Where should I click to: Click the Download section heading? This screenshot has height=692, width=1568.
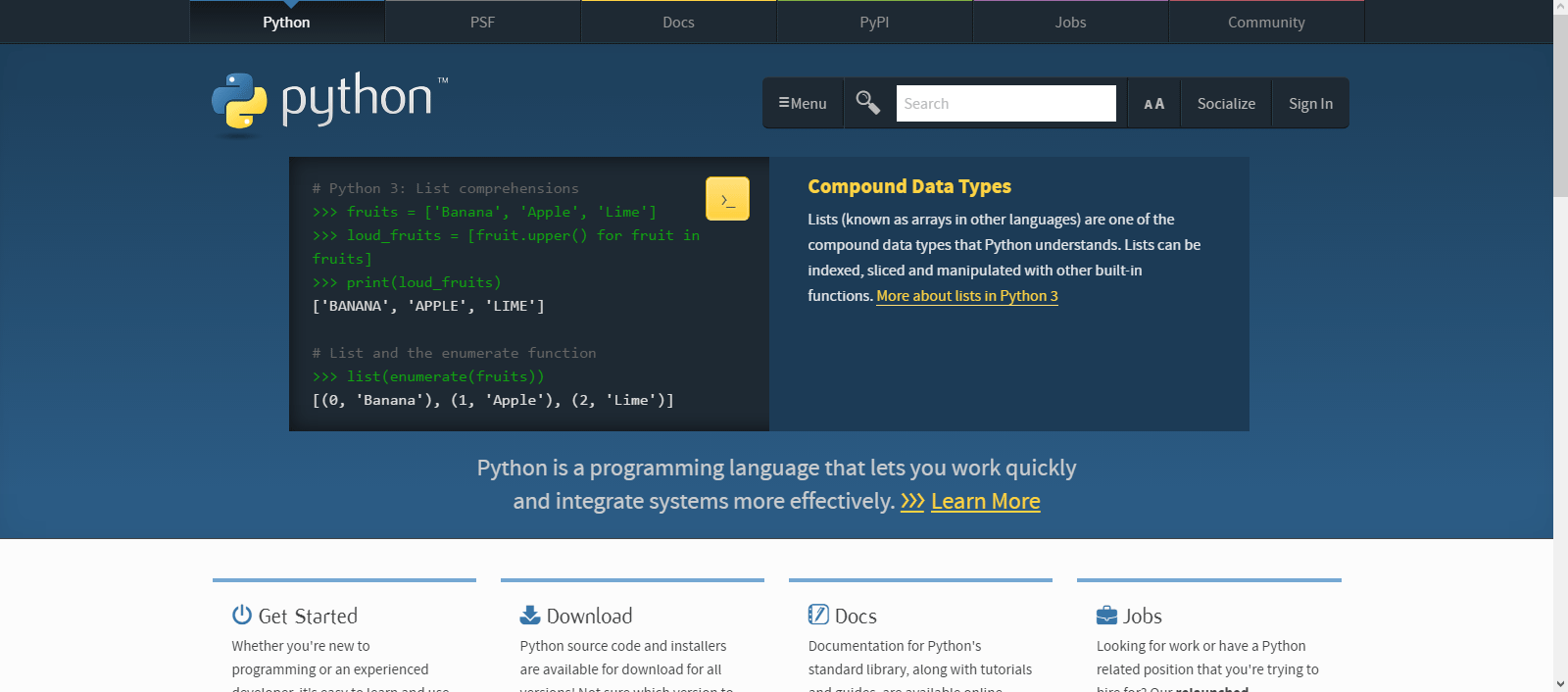[589, 616]
